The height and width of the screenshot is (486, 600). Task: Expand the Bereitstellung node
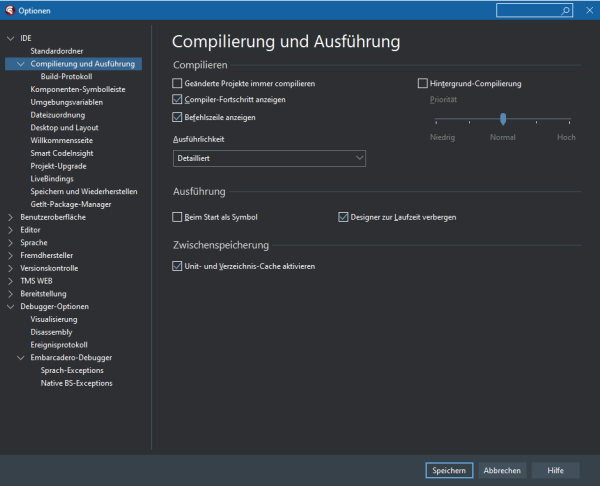click(x=11, y=294)
